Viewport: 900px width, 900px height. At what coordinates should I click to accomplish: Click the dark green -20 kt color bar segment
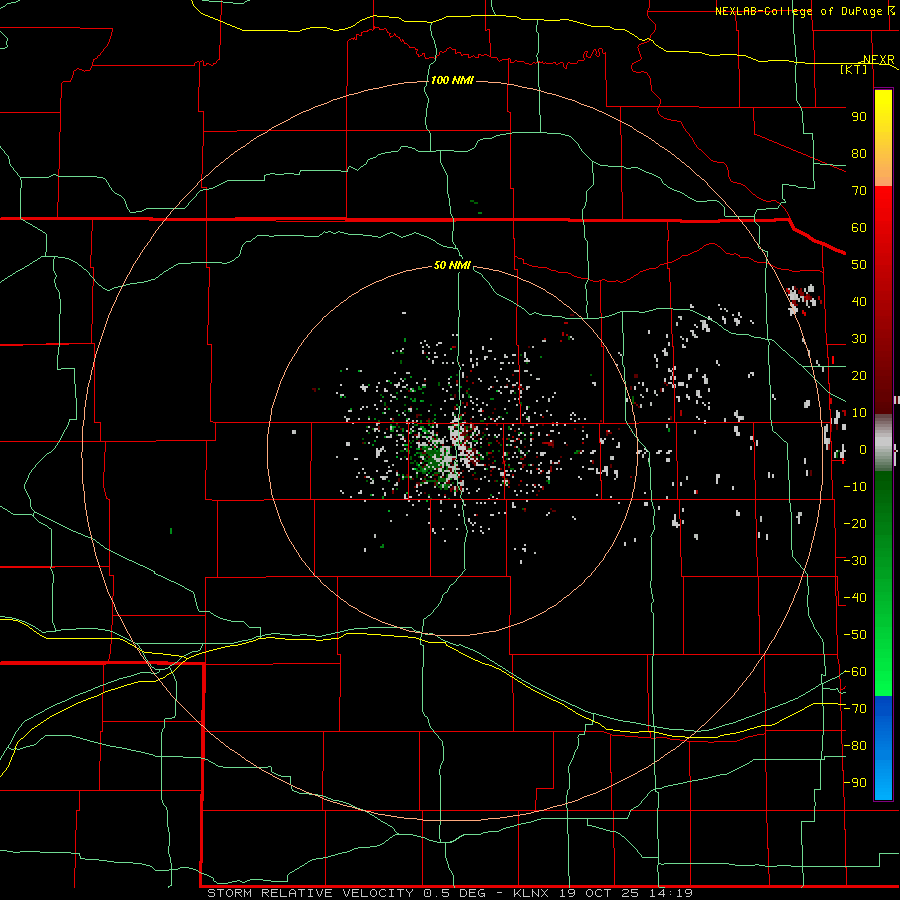pos(883,523)
